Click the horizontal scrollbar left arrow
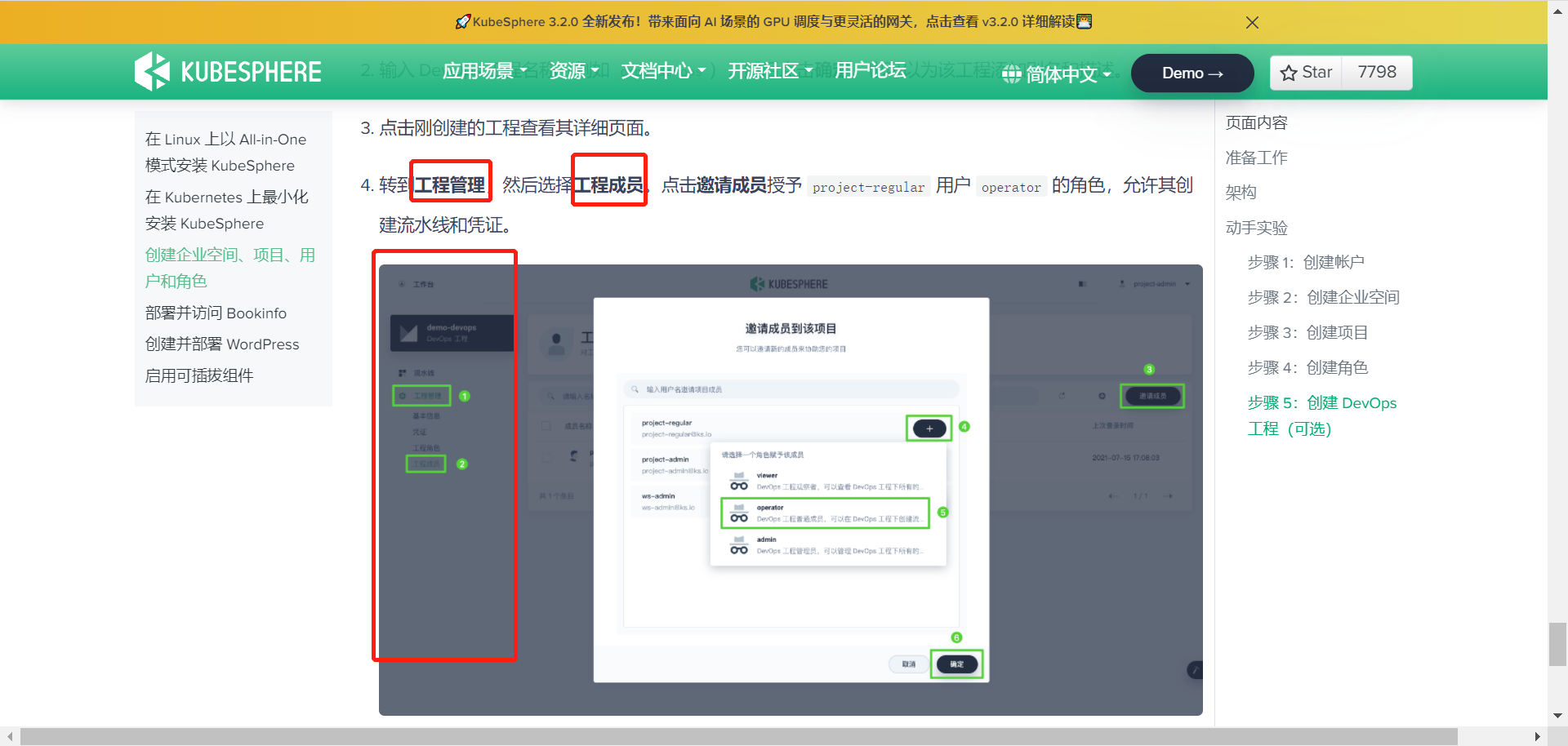The width and height of the screenshot is (1568, 746). pos(10,736)
